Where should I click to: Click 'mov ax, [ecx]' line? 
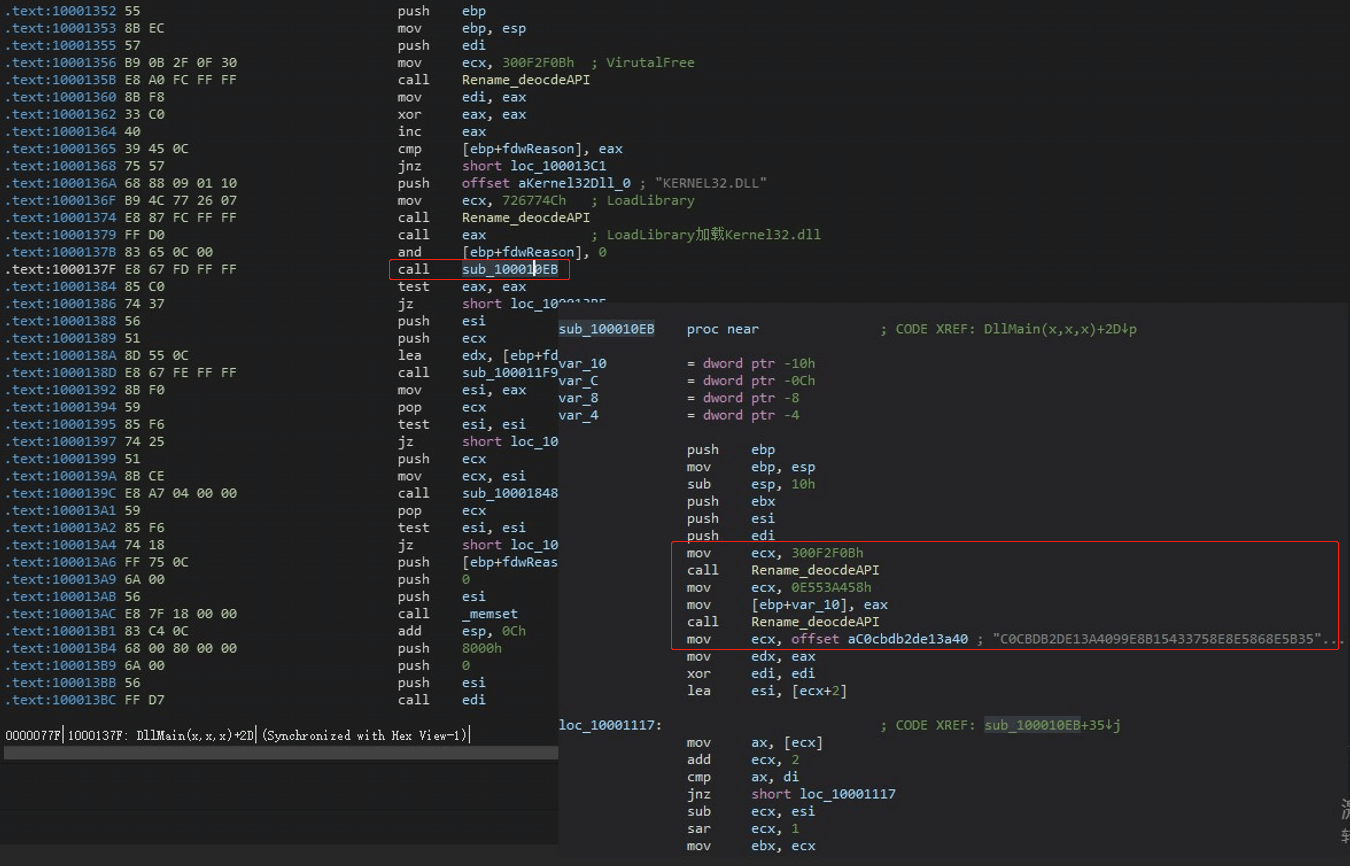pos(755,742)
